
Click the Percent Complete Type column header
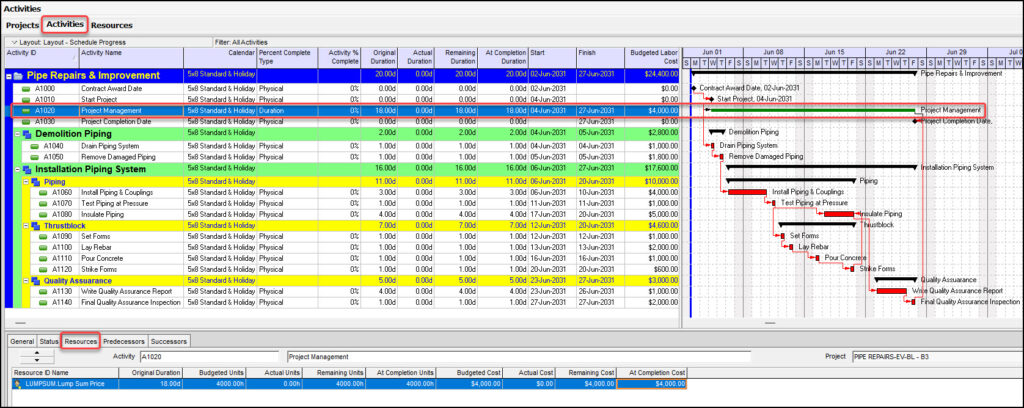[287, 57]
